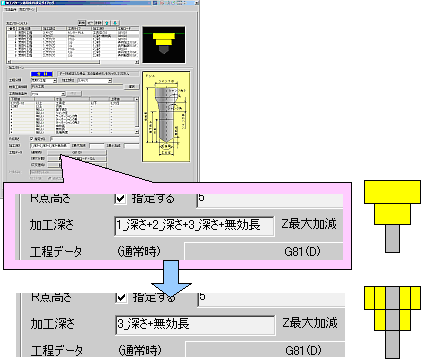430x360 pixels.
Task: Click the blue highlighted status indicator
Action: (x=42, y=74)
